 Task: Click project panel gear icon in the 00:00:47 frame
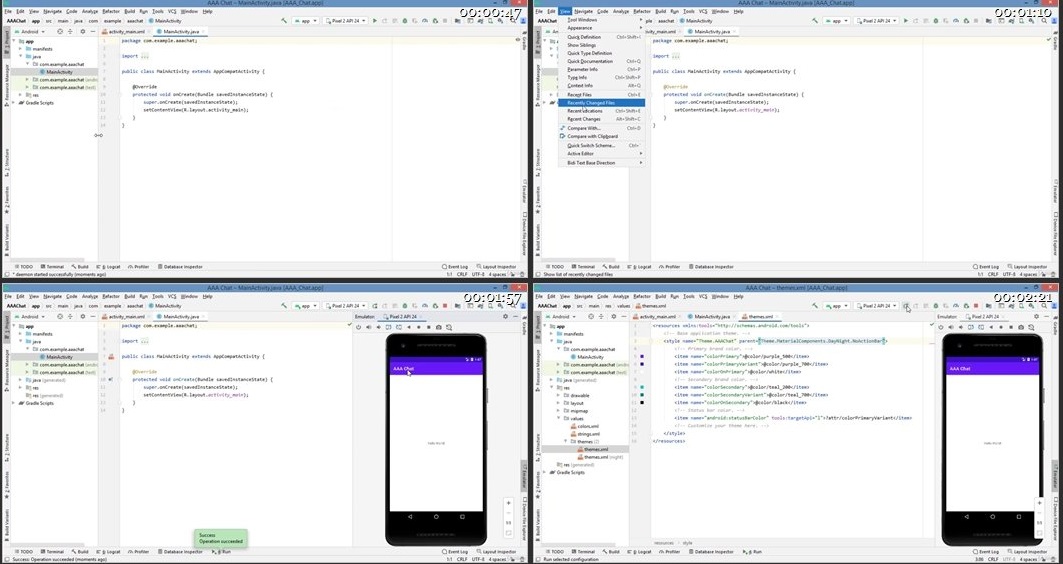pyautogui.click(x=83, y=31)
